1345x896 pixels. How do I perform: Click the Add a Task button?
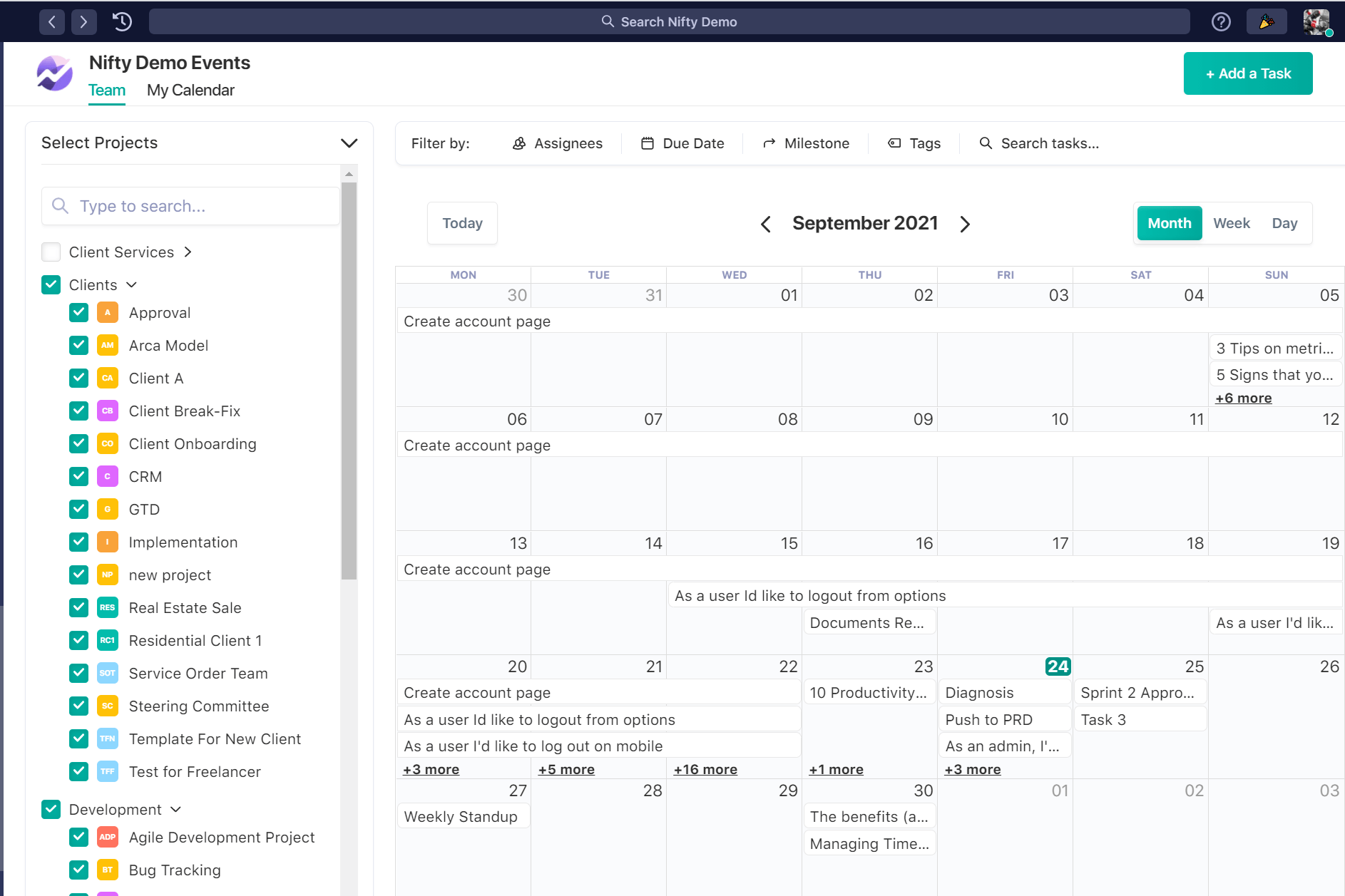(x=1248, y=73)
